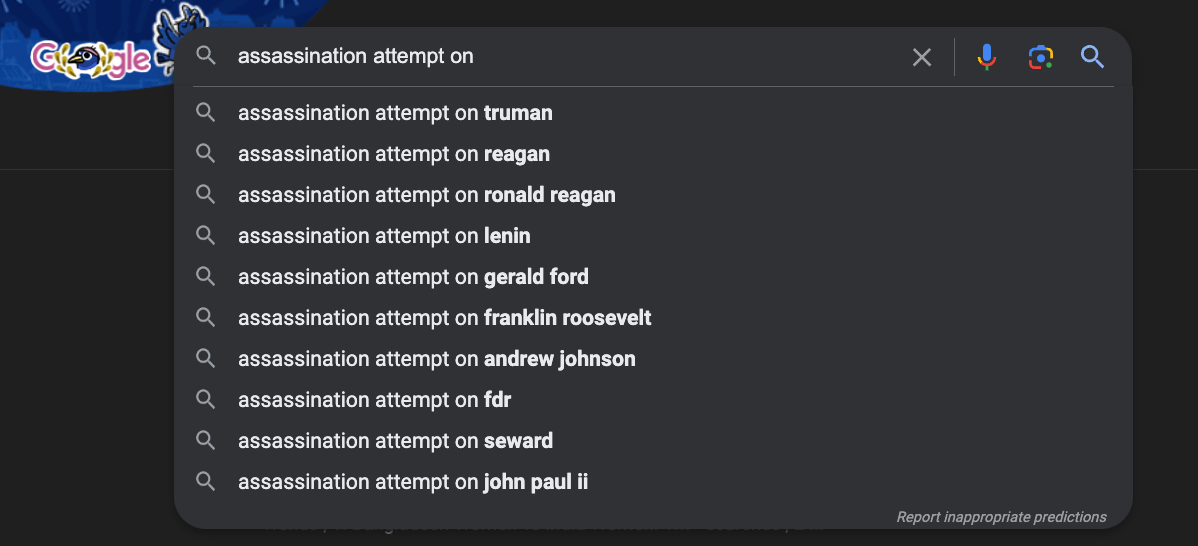Pick 'assassination attempt on franklin roosevelt' suggestion

[653, 318]
